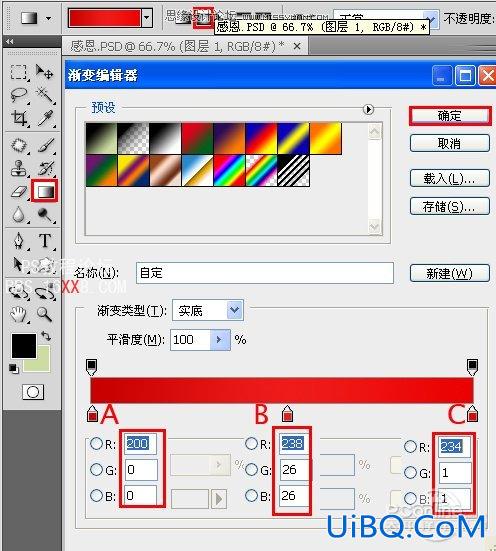This screenshot has width=496, height=551.
Task: Select the R radio for stop C
Action: point(410,446)
